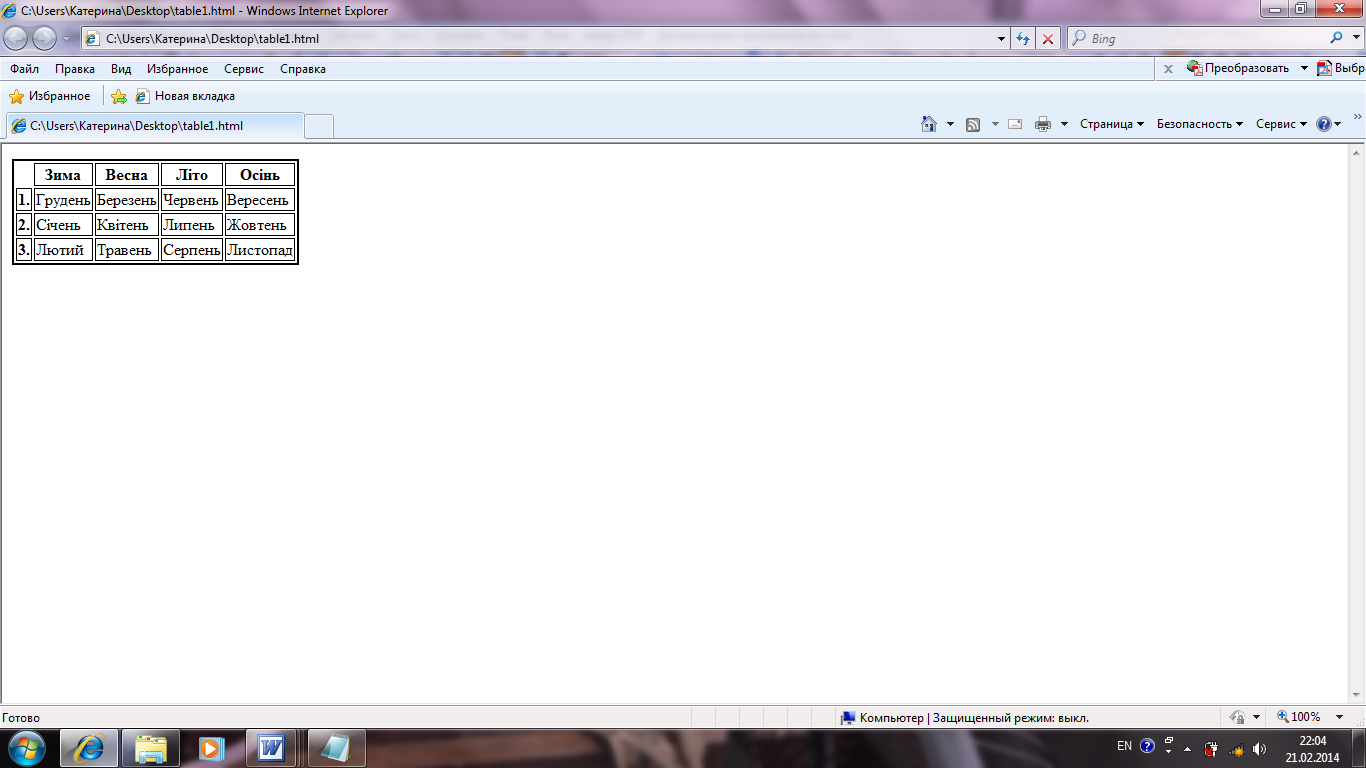Open the Правка menu
This screenshot has height=768, width=1366.
click(75, 69)
